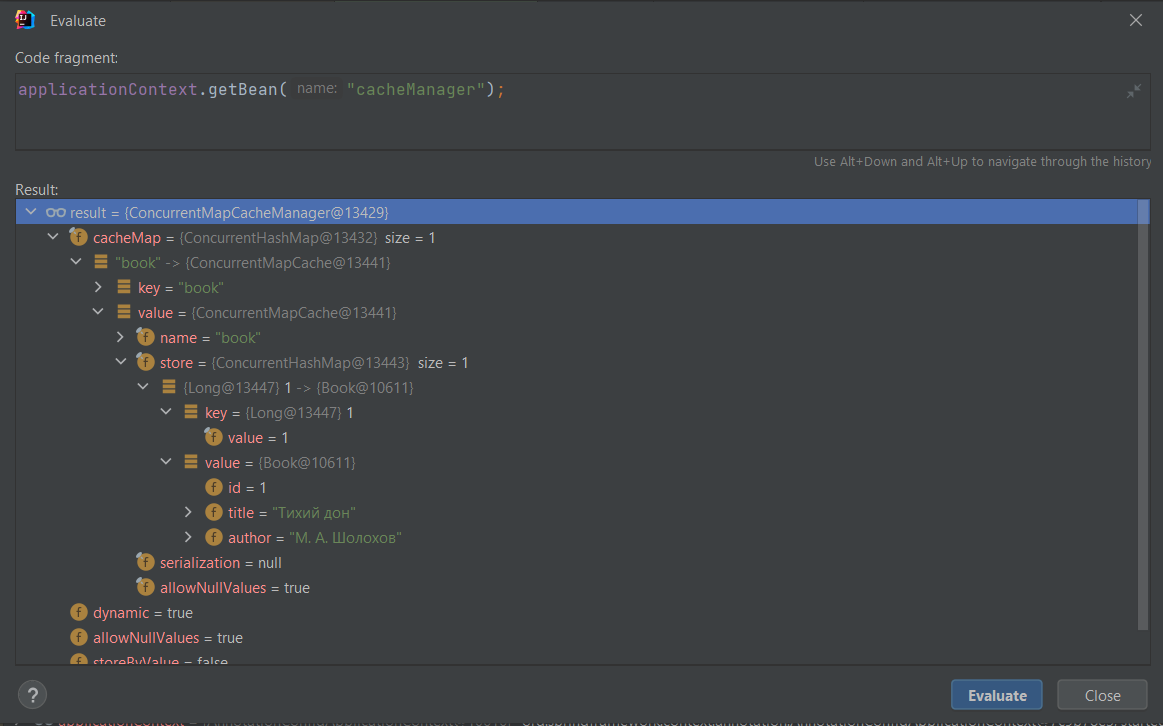Click the expand code fragment editor icon
The height and width of the screenshot is (726, 1163).
[x=1133, y=91]
